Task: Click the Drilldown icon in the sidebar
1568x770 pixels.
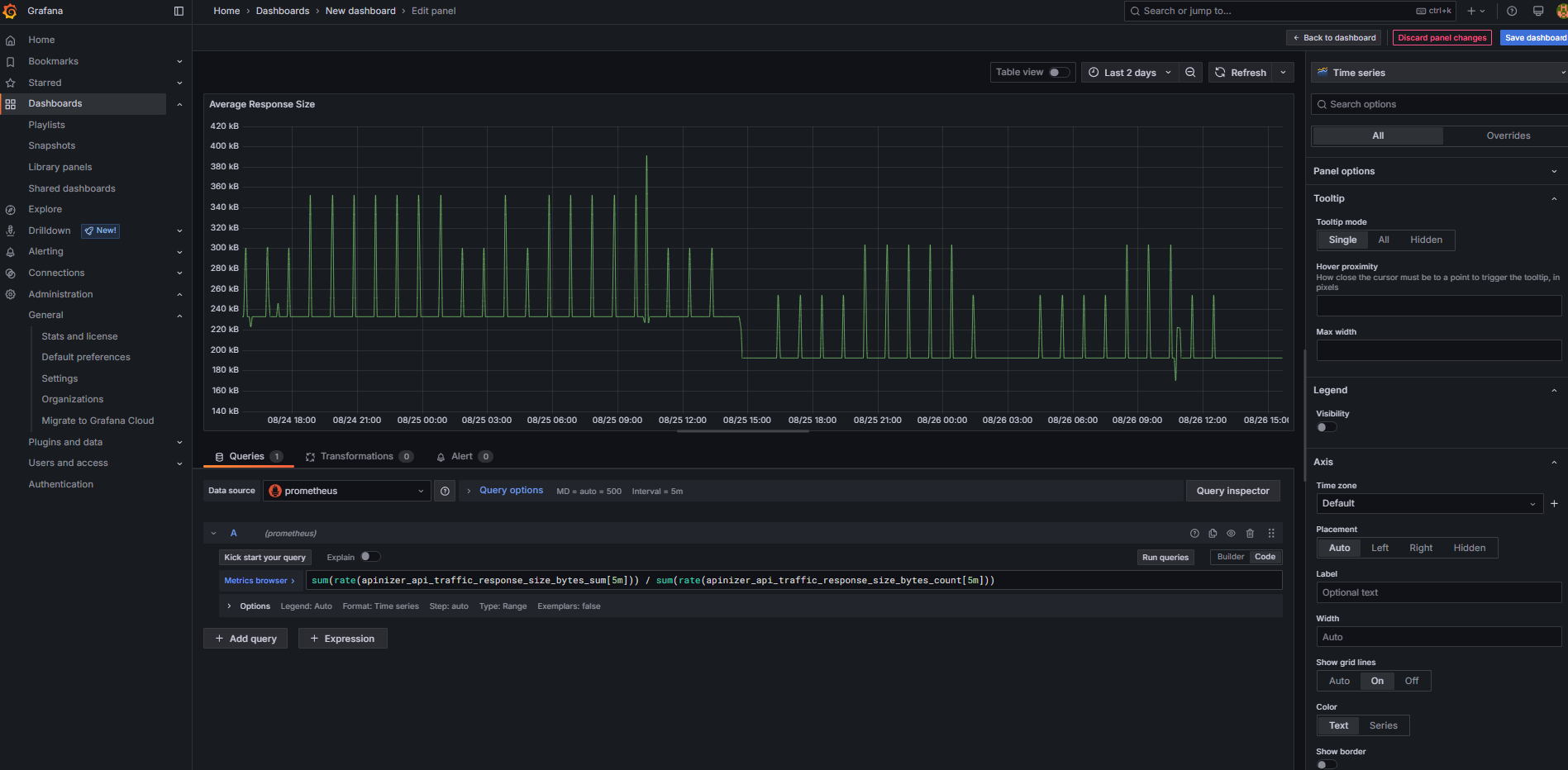Action: (11, 231)
